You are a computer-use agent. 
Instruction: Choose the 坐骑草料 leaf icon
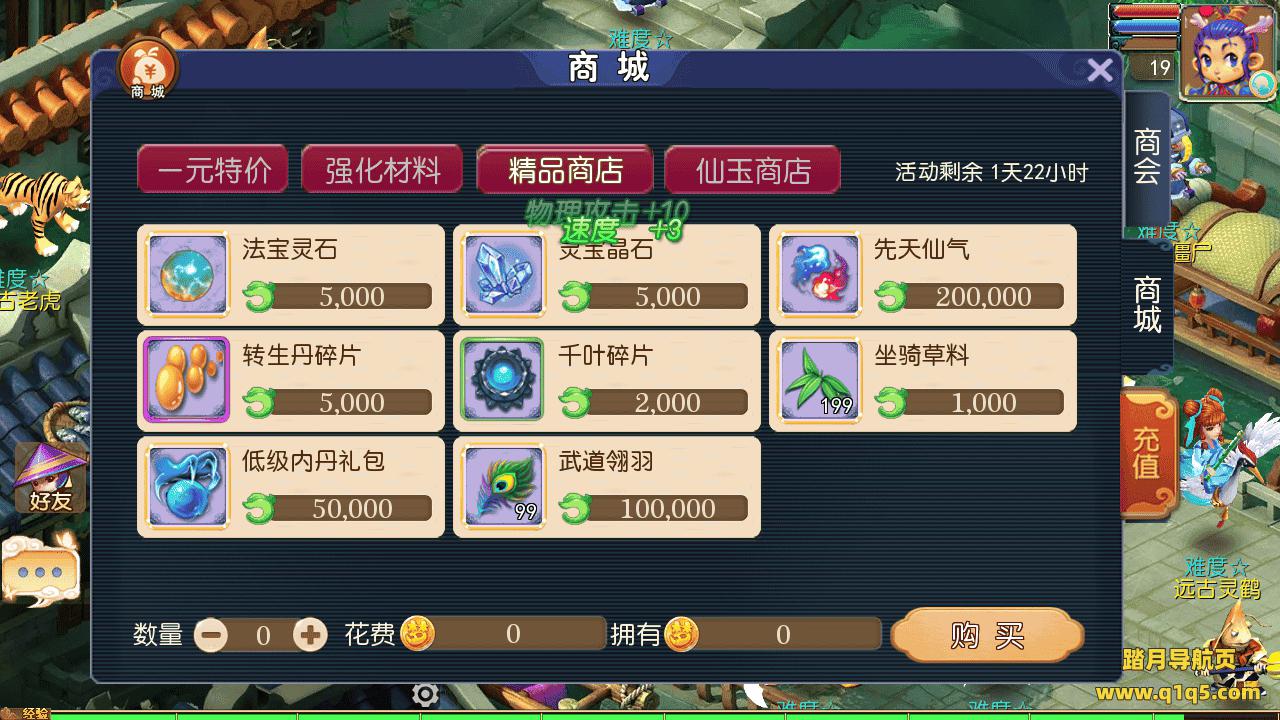coord(819,380)
